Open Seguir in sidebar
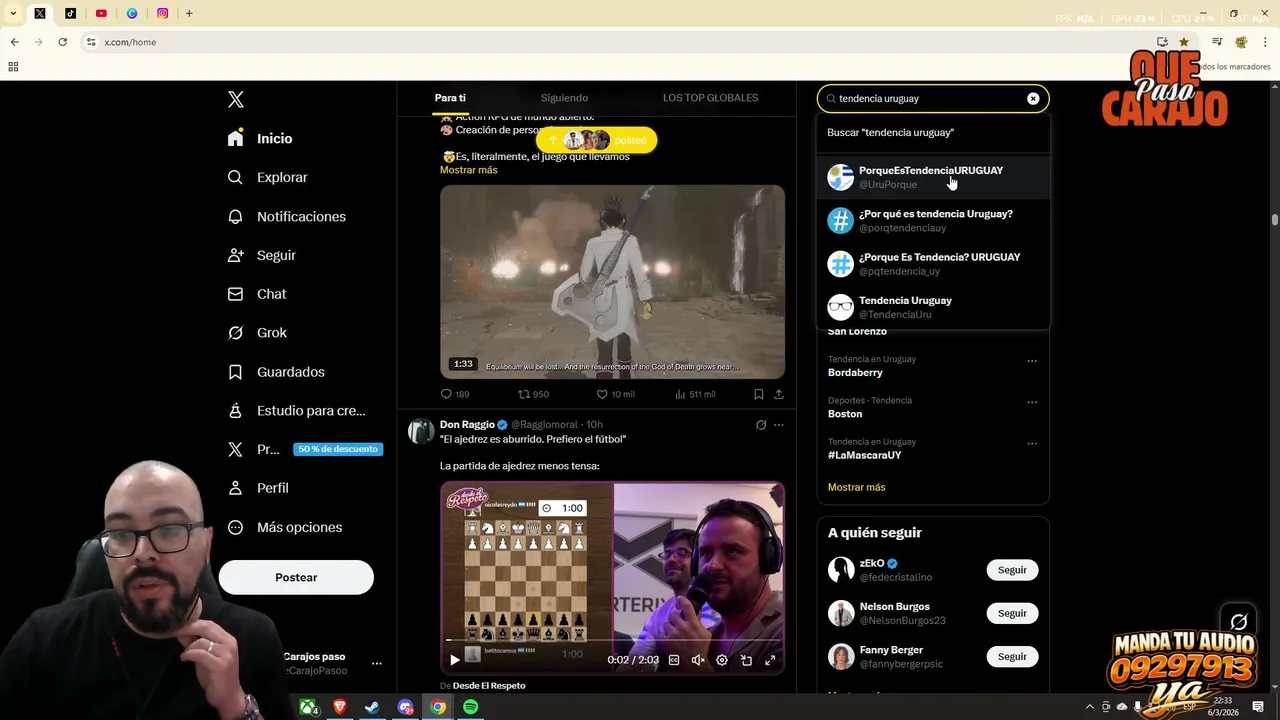The image size is (1280, 720). [261, 255]
